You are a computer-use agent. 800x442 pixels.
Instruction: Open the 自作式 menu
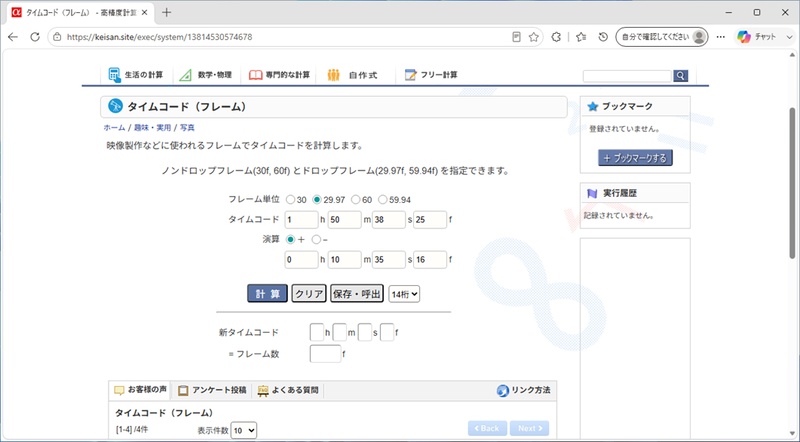pyautogui.click(x=352, y=75)
